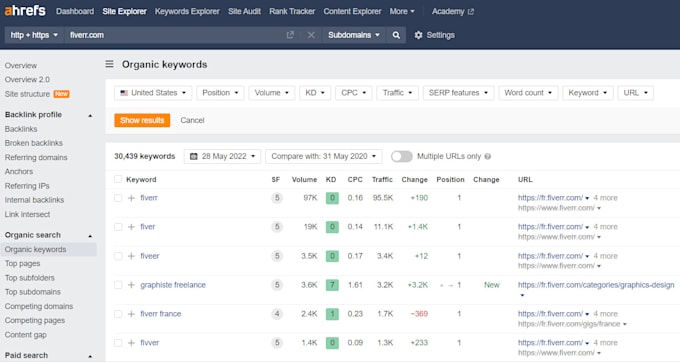This screenshot has height=362, width=680.
Task: Check the box for keyword fiveer
Action: pos(118,256)
